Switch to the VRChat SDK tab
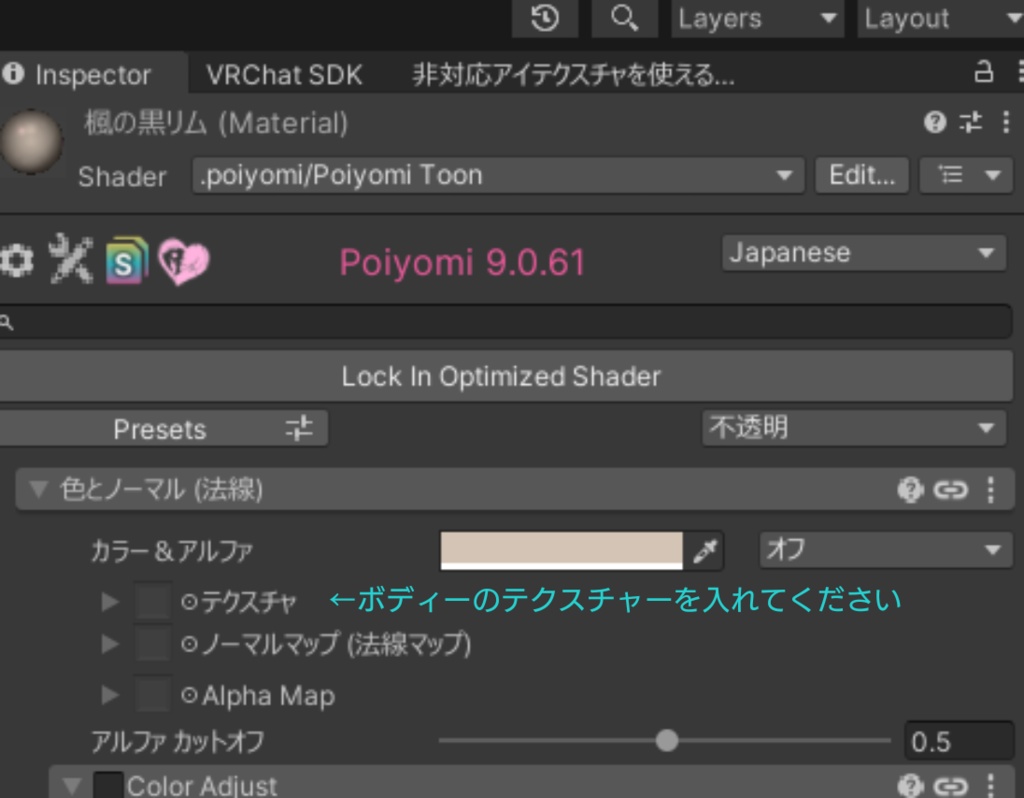 [x=283, y=74]
